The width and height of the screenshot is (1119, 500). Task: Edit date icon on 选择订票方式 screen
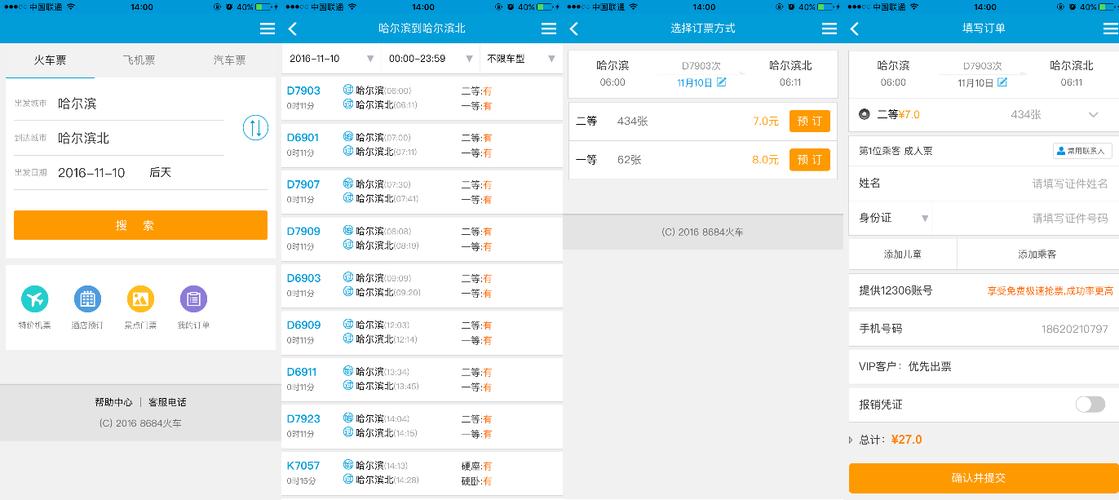(721, 82)
